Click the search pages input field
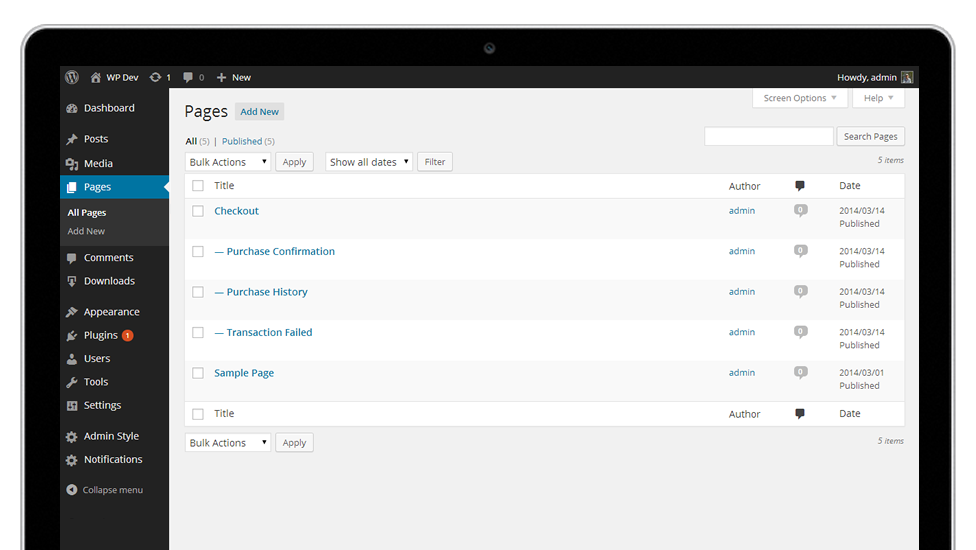This screenshot has height=550, width=976. [768, 137]
